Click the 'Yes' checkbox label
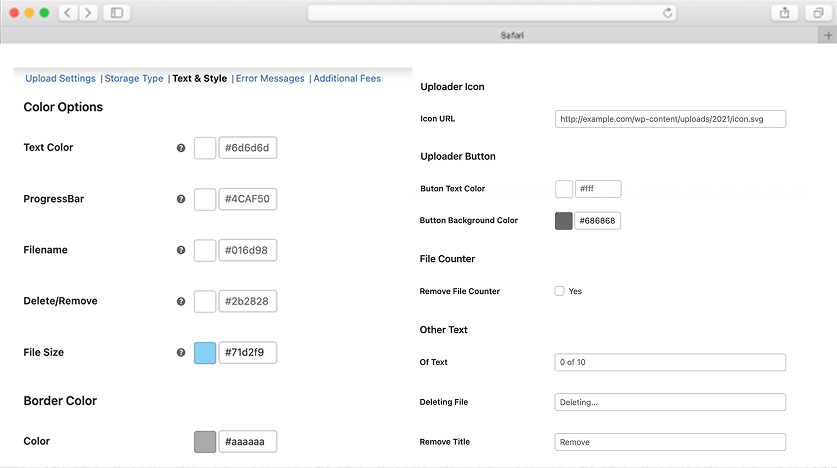The height and width of the screenshot is (468, 837). 575,291
